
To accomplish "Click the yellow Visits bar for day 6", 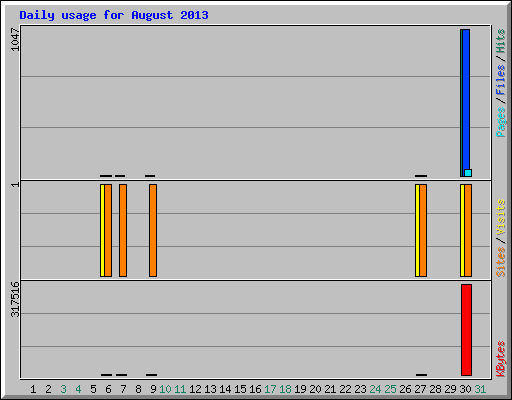I will pyautogui.click(x=102, y=230).
